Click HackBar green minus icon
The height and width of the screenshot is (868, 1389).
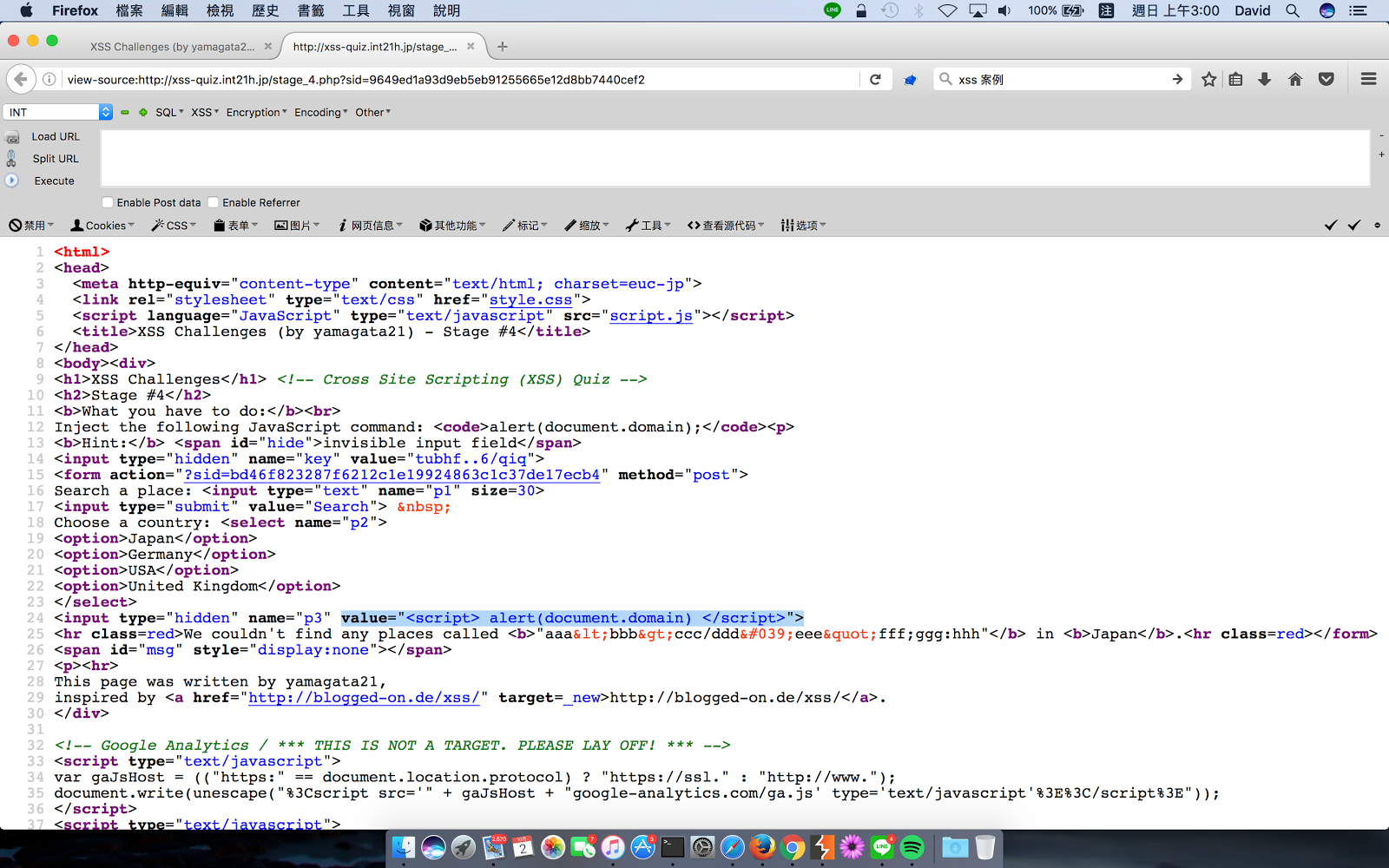(125, 113)
